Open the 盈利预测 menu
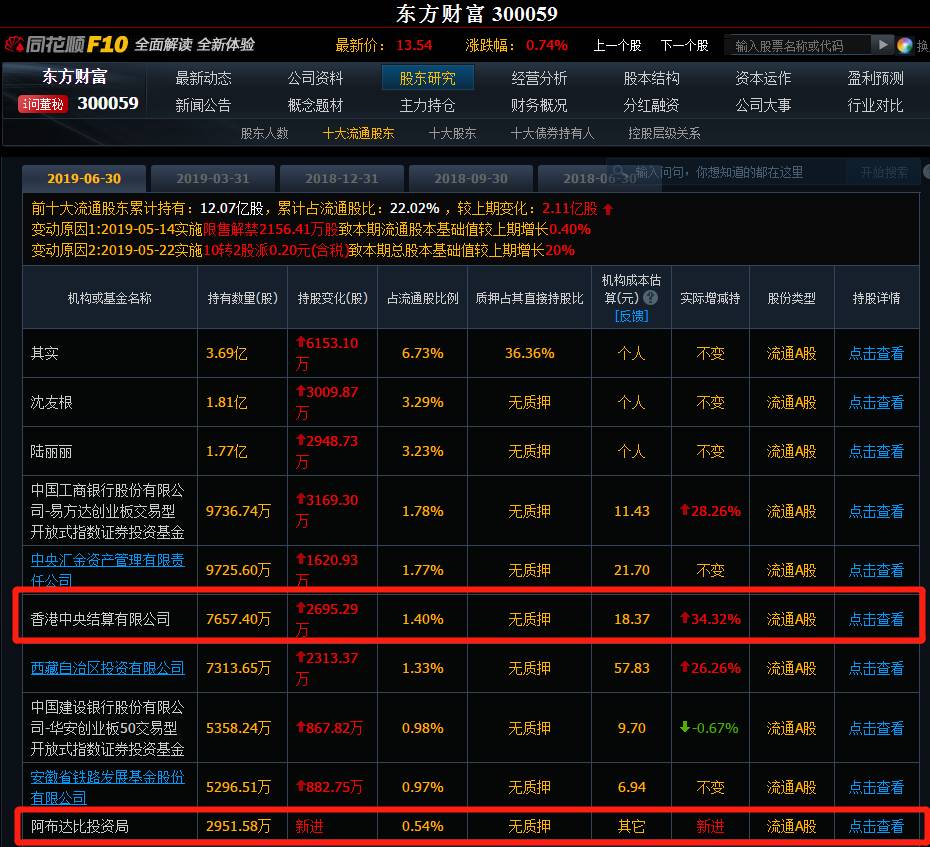 tap(875, 78)
